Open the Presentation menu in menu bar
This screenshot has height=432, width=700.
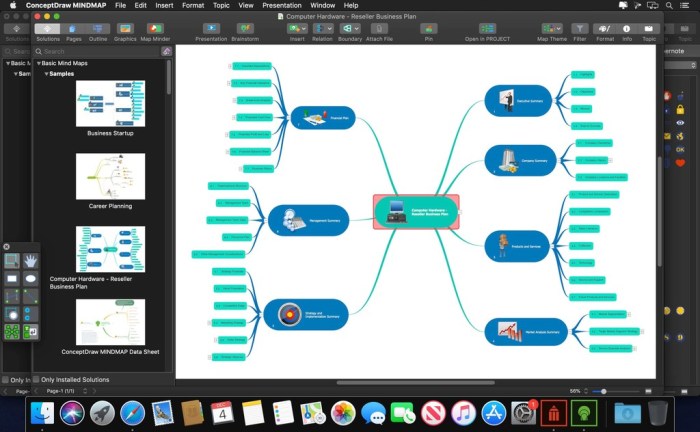tap(281, 5)
